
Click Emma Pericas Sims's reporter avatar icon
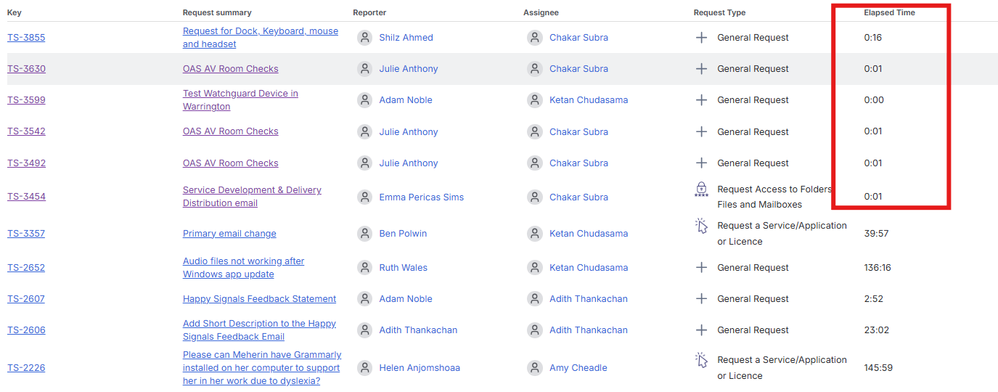point(365,197)
